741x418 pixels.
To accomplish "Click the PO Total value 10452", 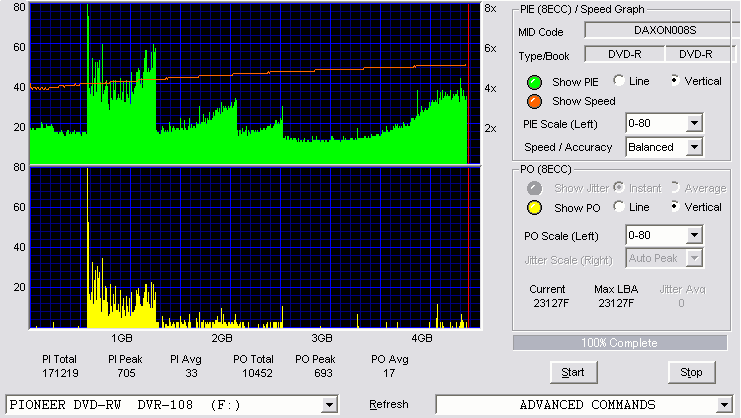I will pyautogui.click(x=257, y=373).
